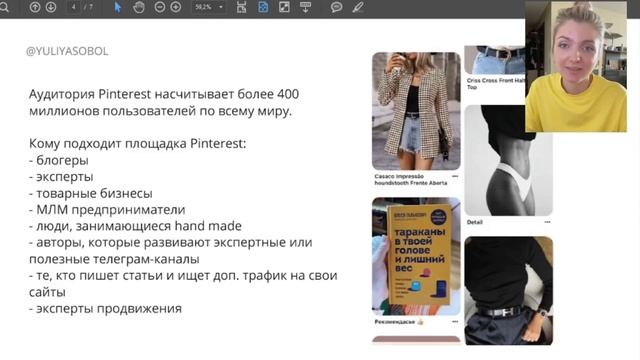Zoom out with the minus icon
Screen dimensions: 640x360
click(x=160, y=7)
